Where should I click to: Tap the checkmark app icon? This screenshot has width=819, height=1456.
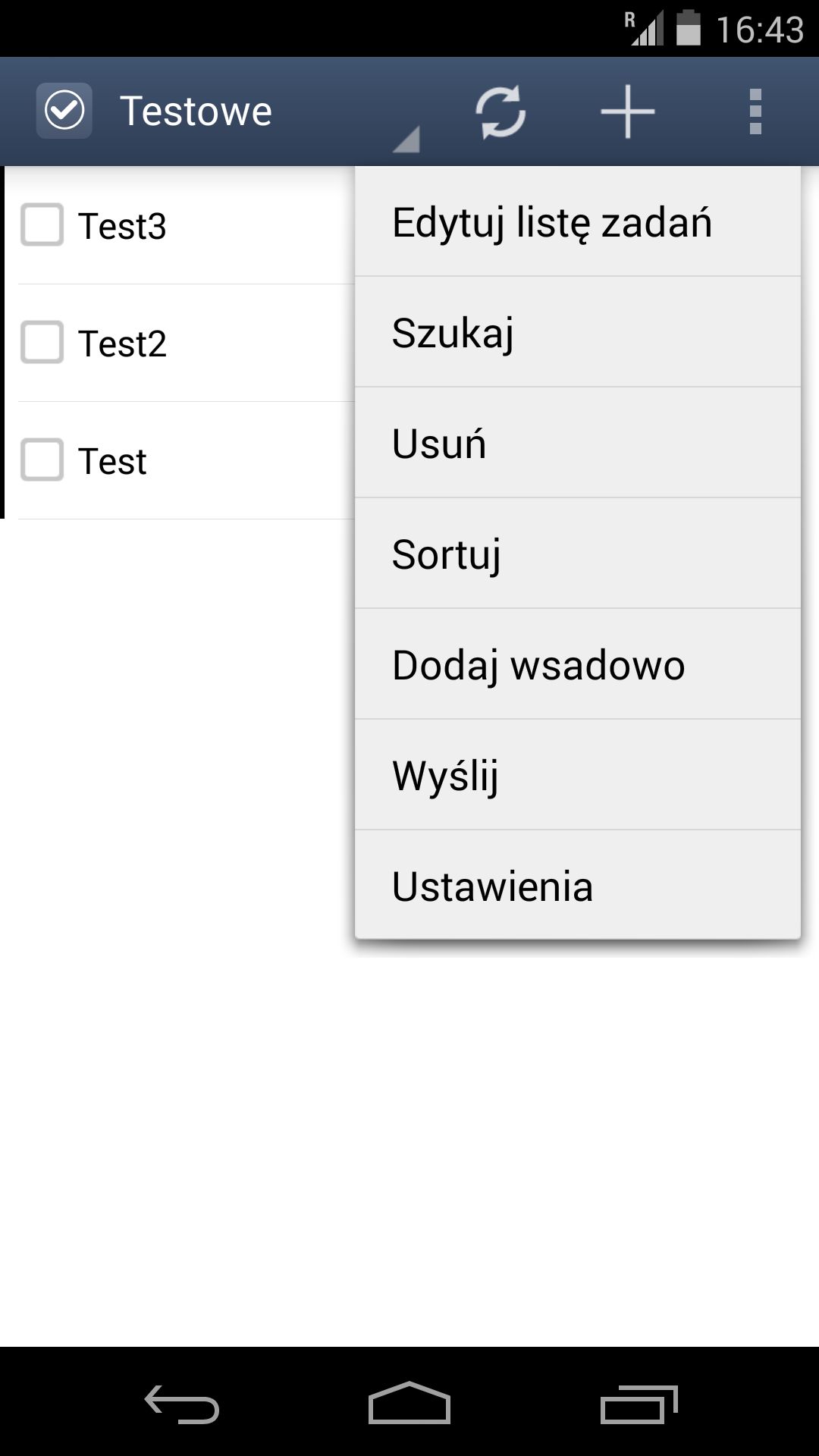point(64,111)
